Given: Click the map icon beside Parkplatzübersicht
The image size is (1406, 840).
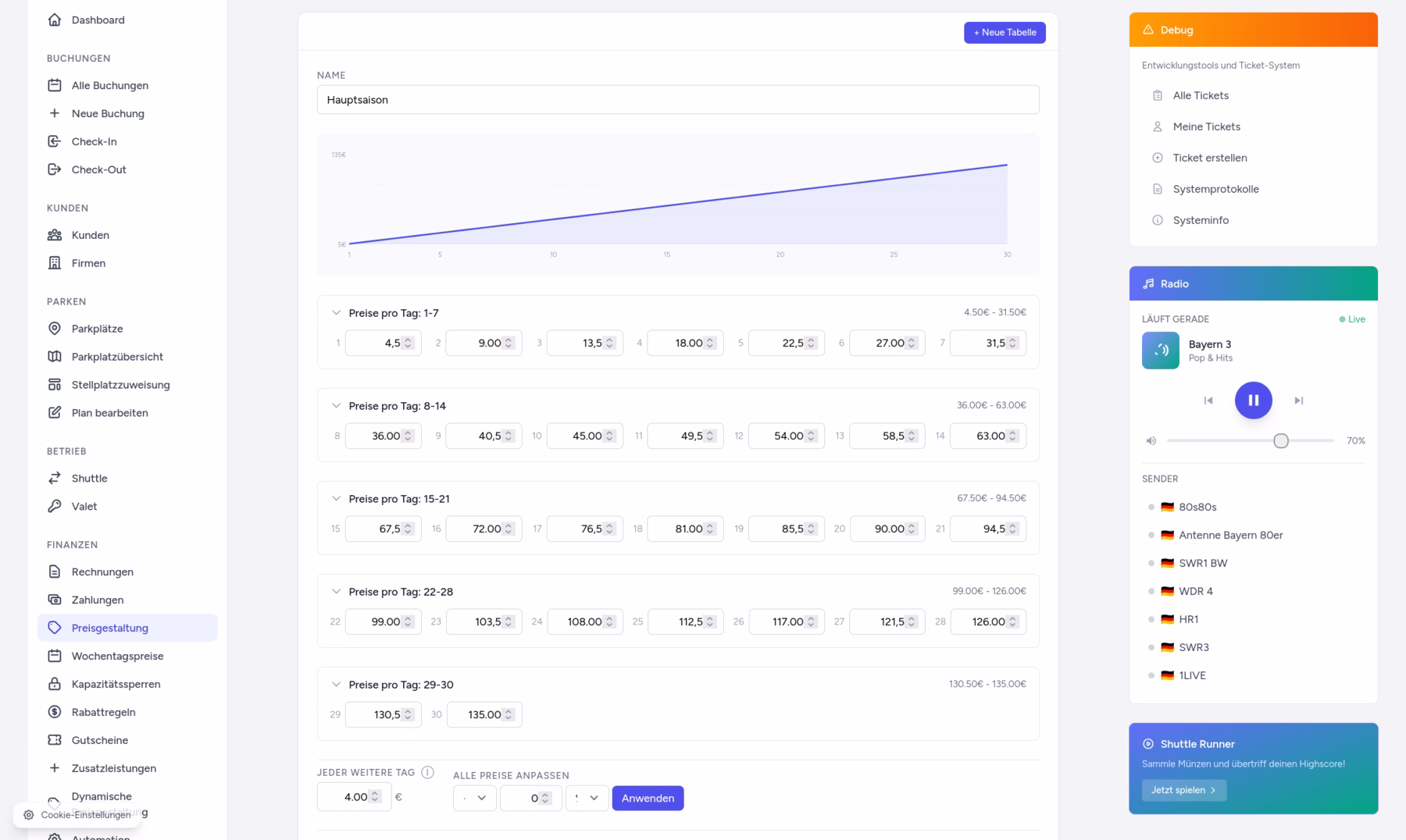Looking at the screenshot, I should tap(55, 358).
